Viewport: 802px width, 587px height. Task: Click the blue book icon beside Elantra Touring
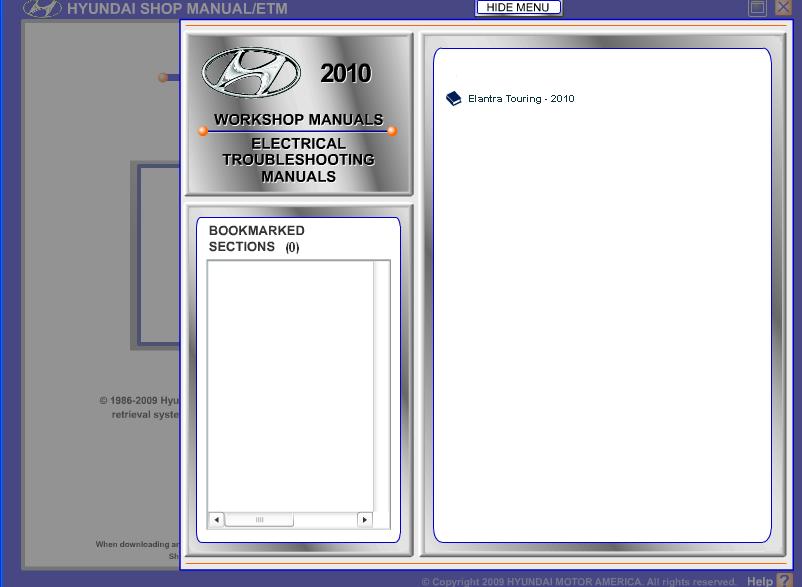click(453, 98)
